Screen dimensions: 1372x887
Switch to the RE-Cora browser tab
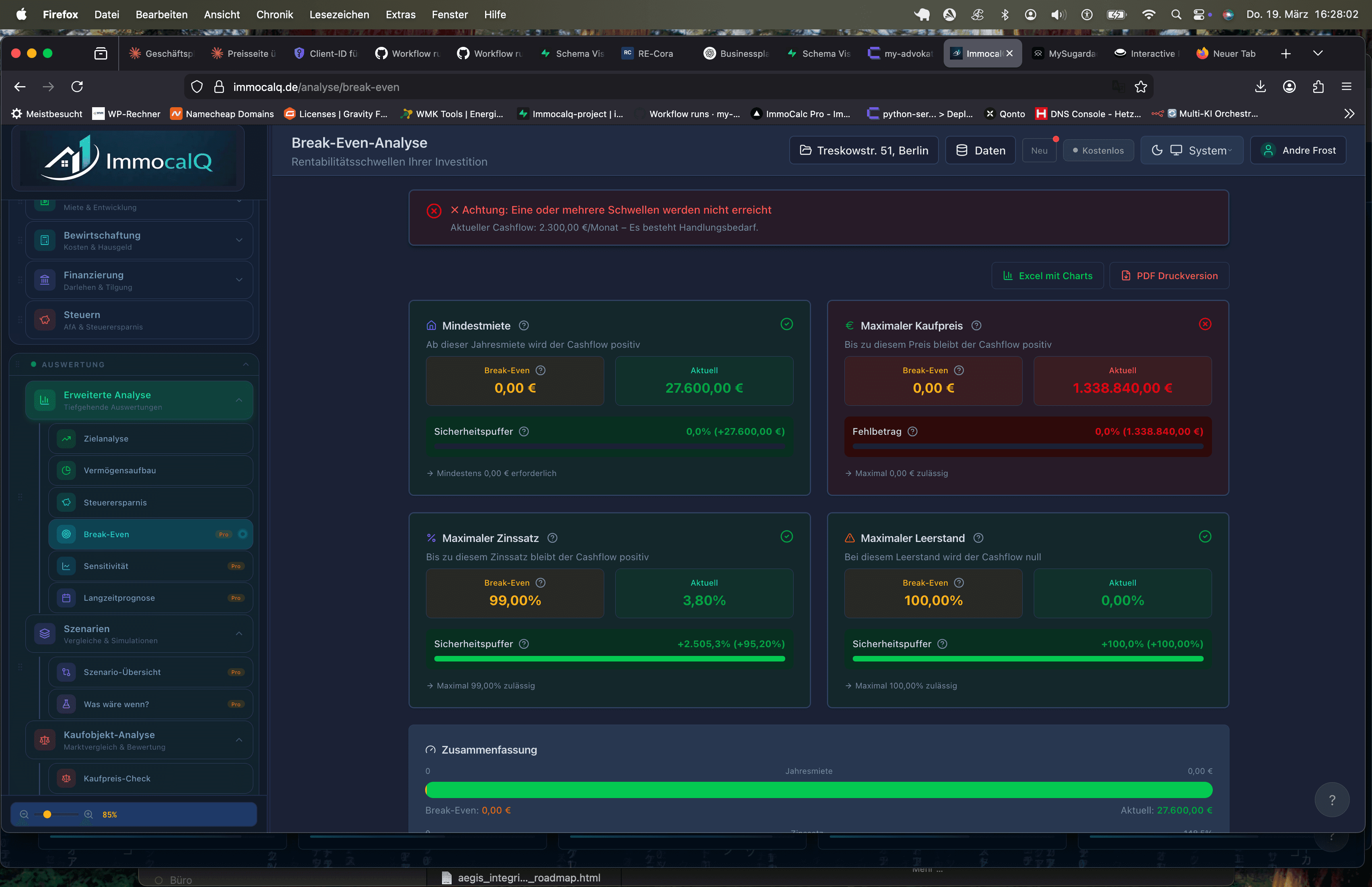[655, 54]
